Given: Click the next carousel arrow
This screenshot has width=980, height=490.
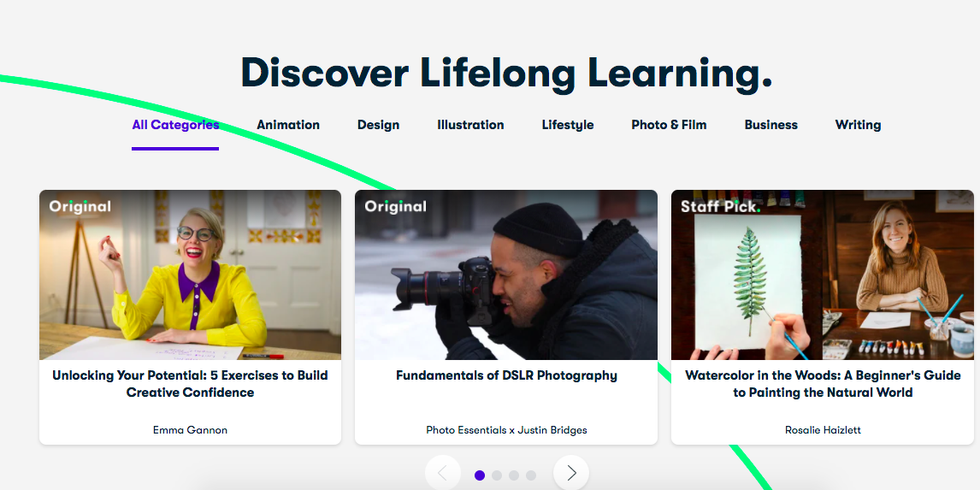Looking at the screenshot, I should (571, 473).
